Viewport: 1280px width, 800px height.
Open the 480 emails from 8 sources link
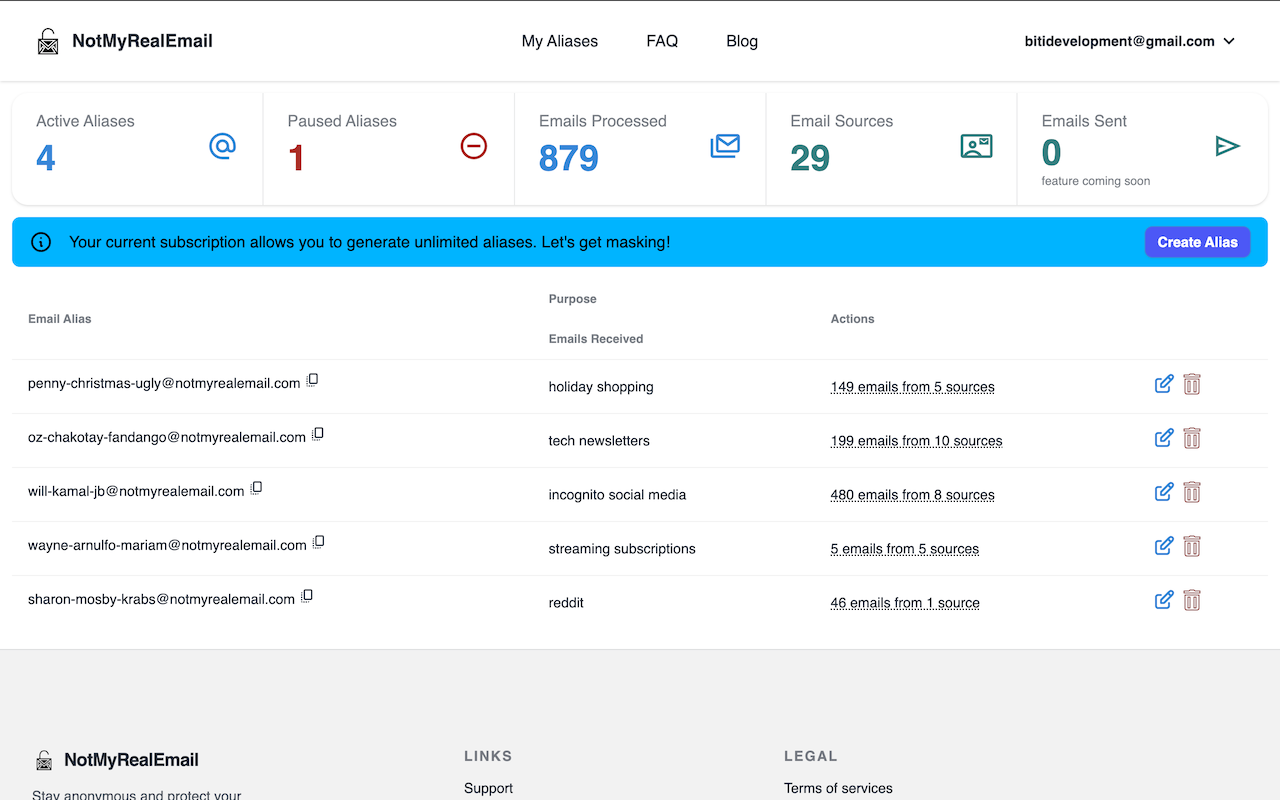pos(912,495)
